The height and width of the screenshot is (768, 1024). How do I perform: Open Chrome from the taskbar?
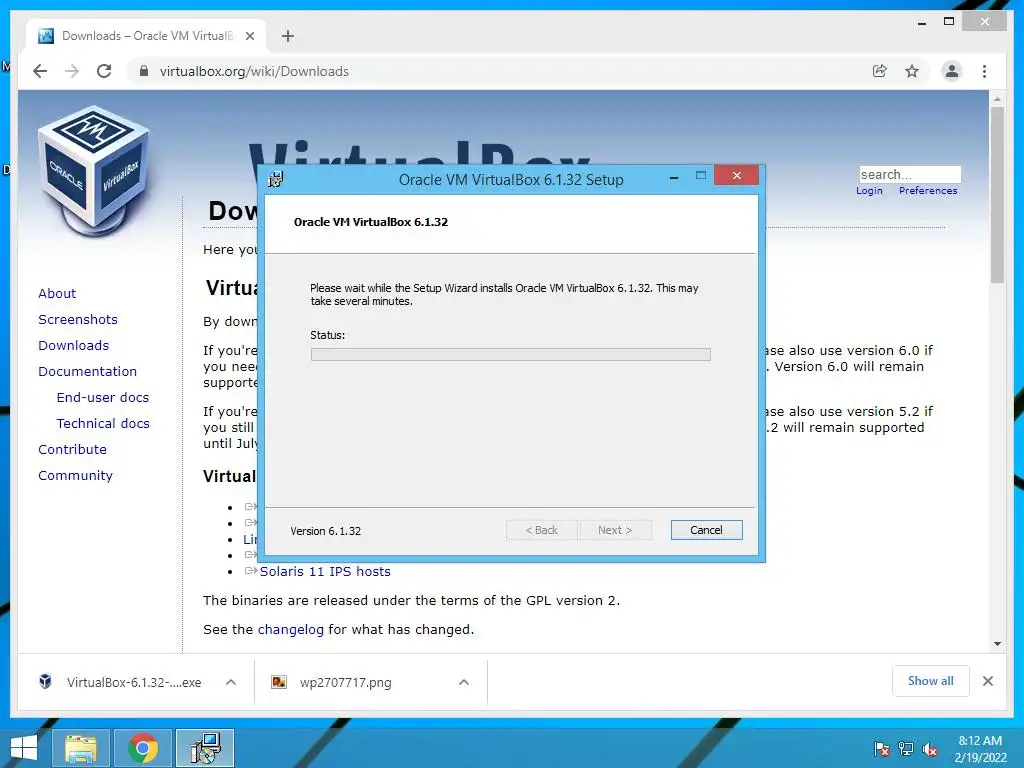(143, 748)
